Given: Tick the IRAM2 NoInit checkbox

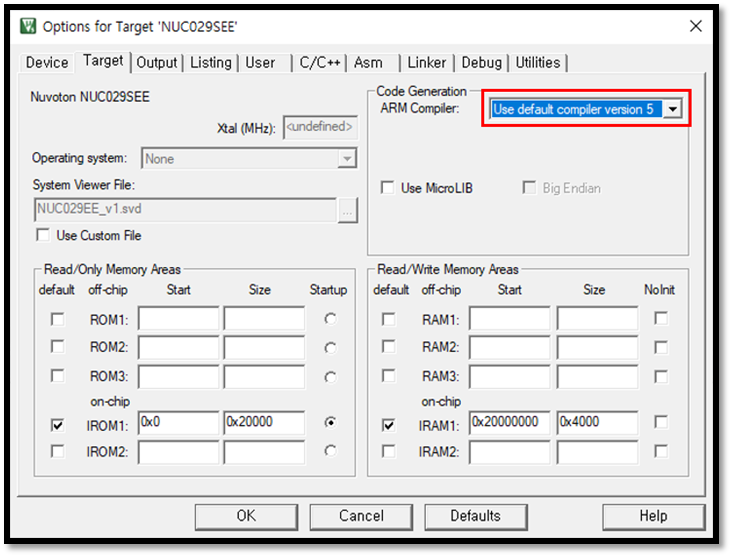Looking at the screenshot, I should pos(661,451).
